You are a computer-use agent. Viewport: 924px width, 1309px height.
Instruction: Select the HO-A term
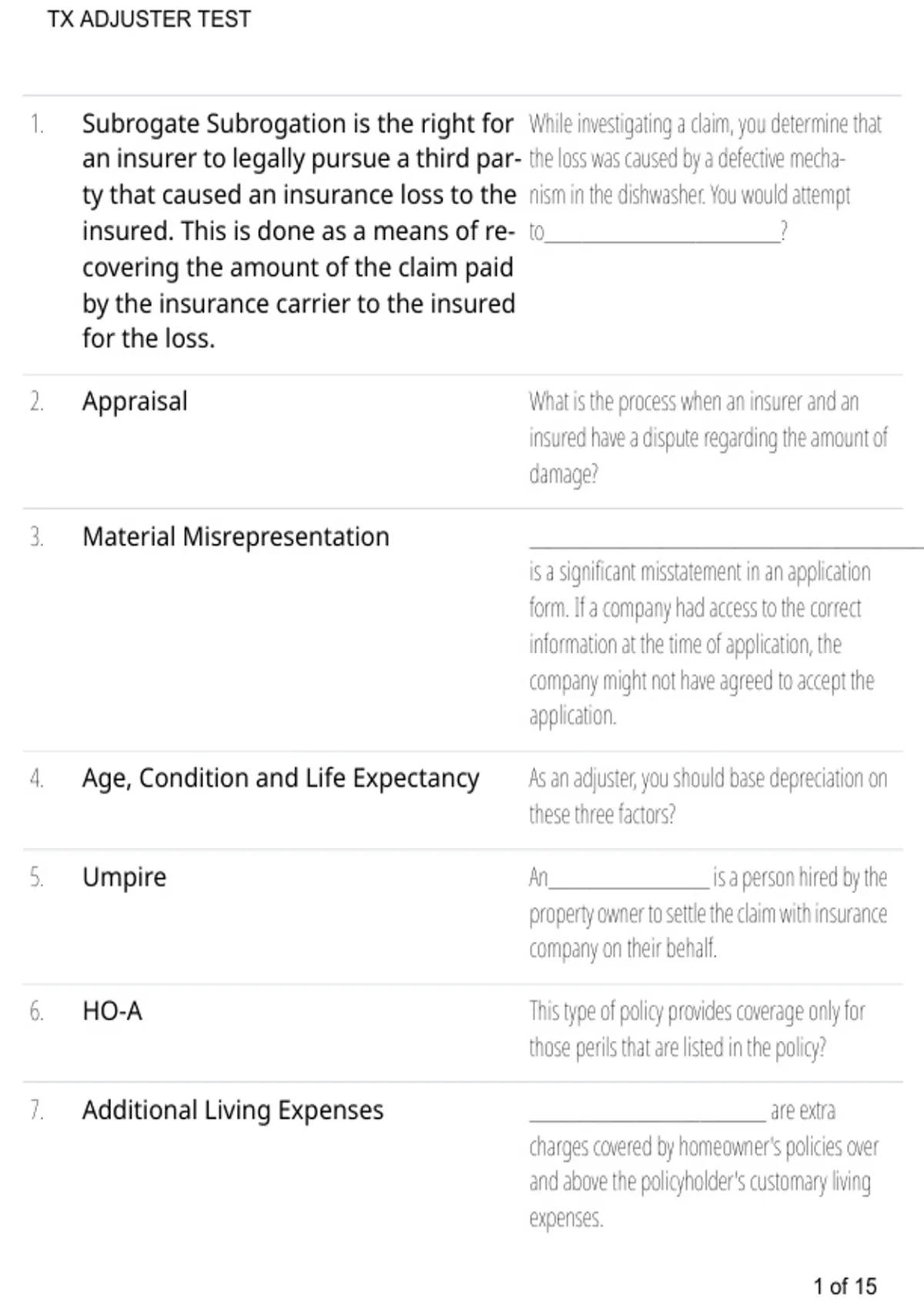112,1011
